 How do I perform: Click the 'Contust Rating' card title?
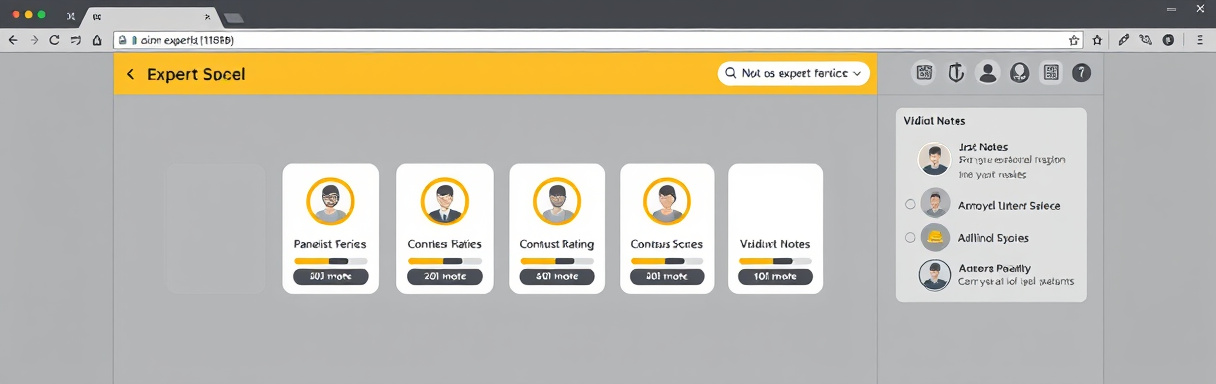[x=557, y=244]
